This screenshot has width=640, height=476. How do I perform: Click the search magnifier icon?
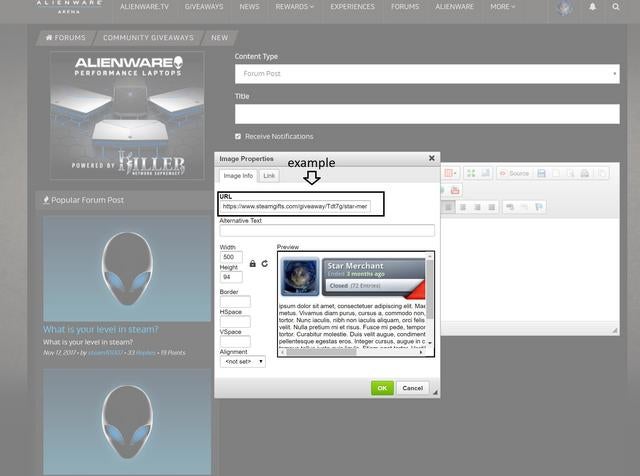pos(616,7)
